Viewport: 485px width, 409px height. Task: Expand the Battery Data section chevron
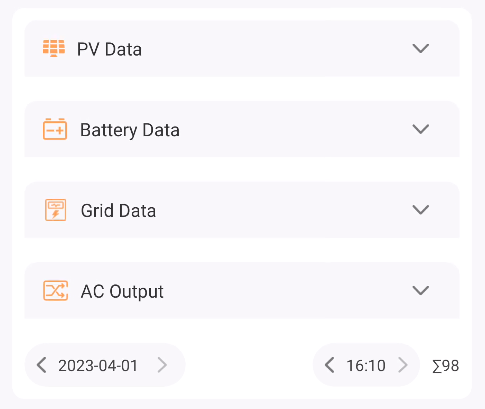point(421,129)
